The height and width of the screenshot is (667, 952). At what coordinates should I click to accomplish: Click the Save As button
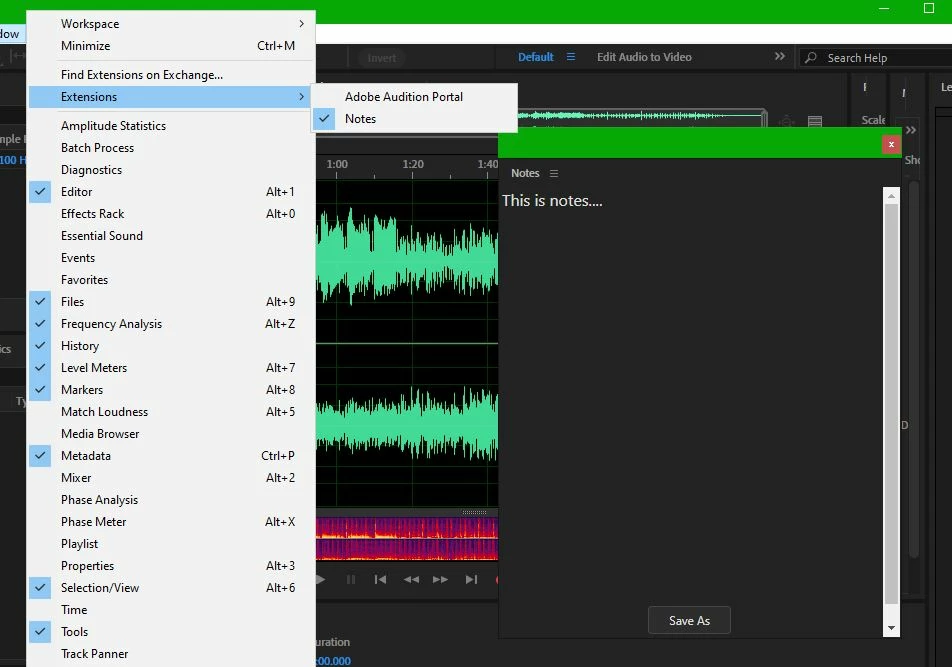point(689,620)
